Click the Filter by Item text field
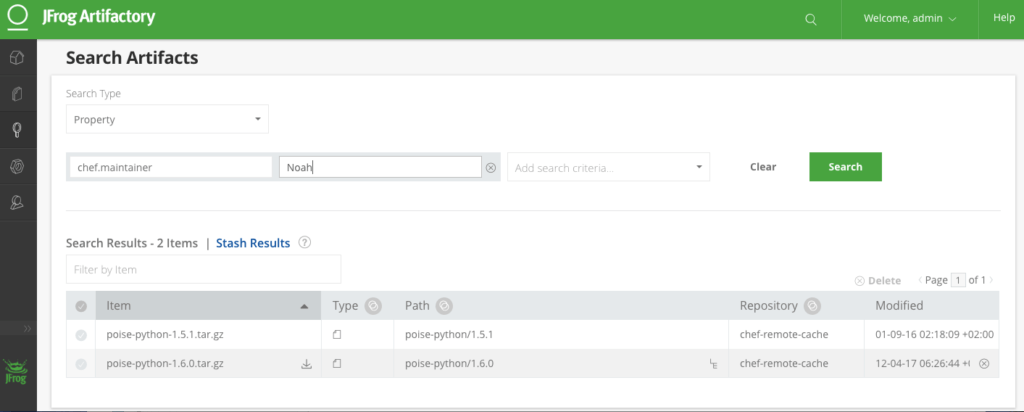 pyautogui.click(x=203, y=269)
